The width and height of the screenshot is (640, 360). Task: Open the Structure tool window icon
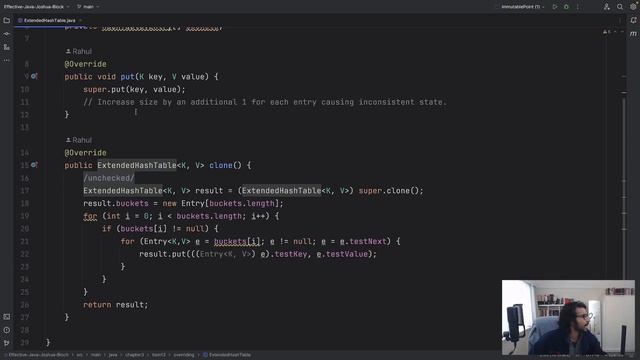coord(7,47)
